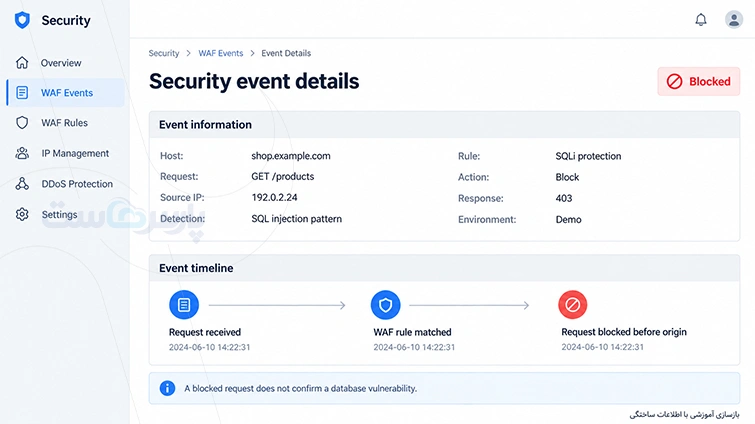Click the WAF Rules shield icon
The width and height of the screenshot is (755, 424).
pyautogui.click(x=22, y=123)
